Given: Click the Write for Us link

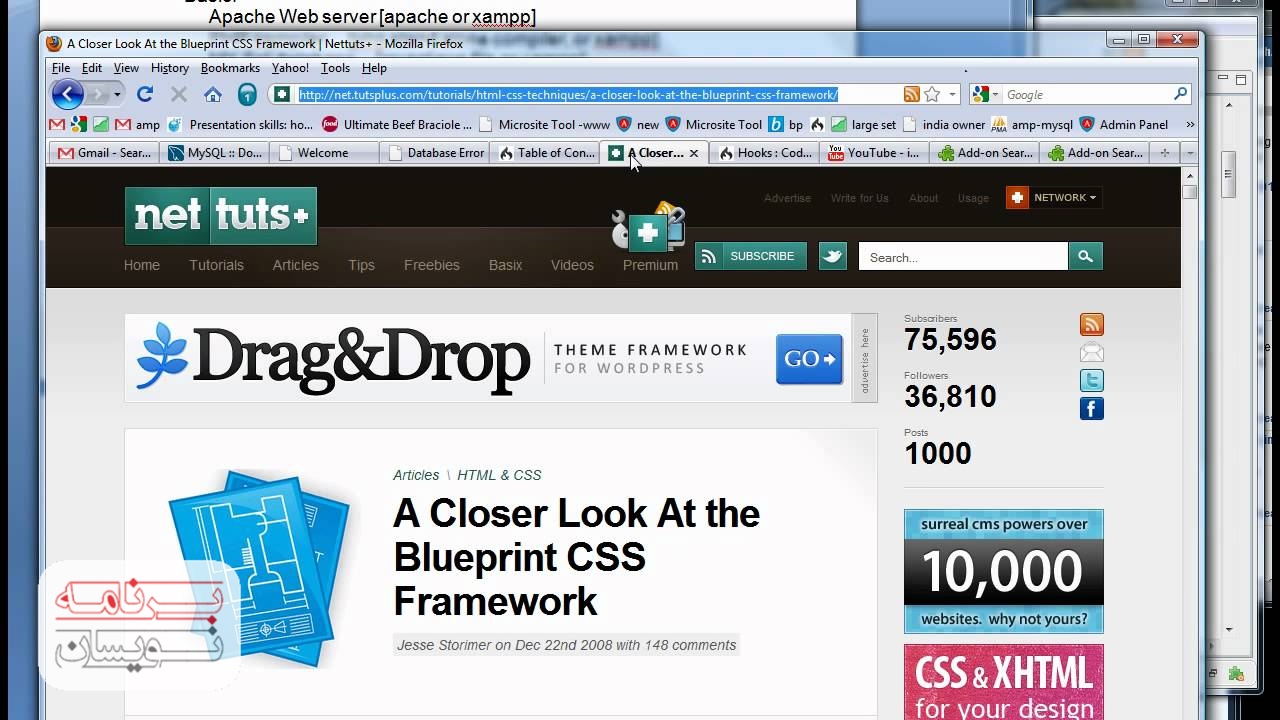Looking at the screenshot, I should click(x=859, y=198).
